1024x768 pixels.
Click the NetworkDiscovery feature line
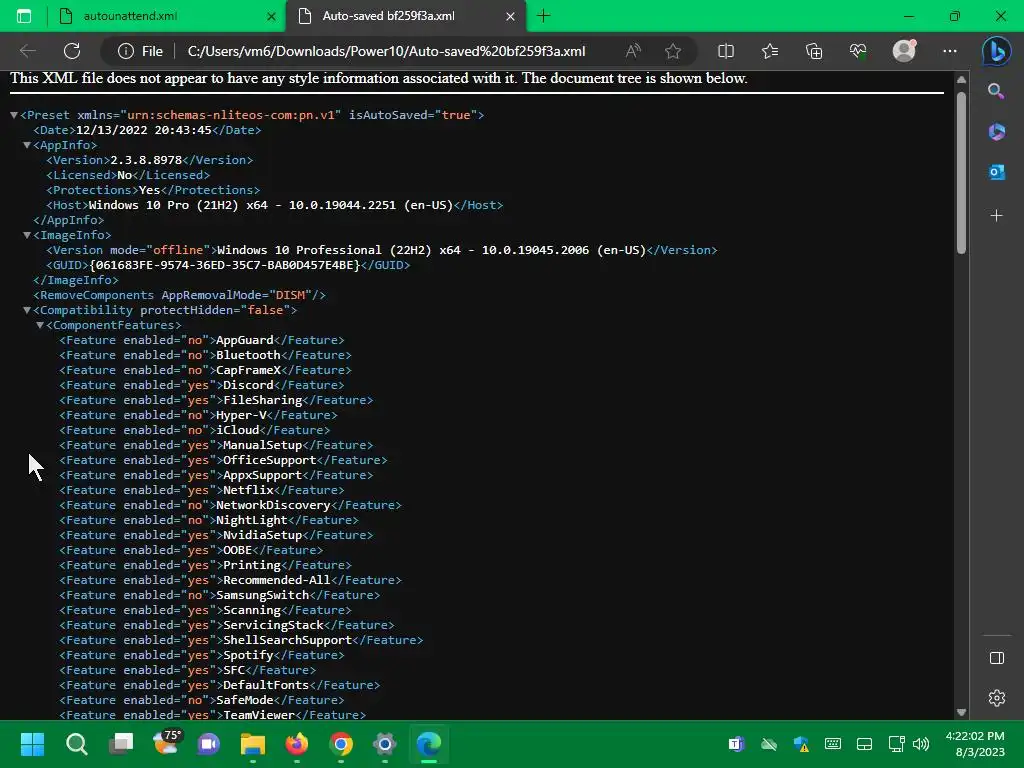(x=230, y=505)
